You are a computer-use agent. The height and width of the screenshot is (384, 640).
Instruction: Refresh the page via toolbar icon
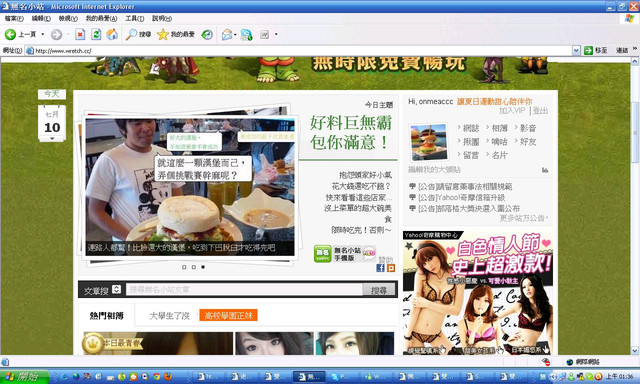(96, 35)
